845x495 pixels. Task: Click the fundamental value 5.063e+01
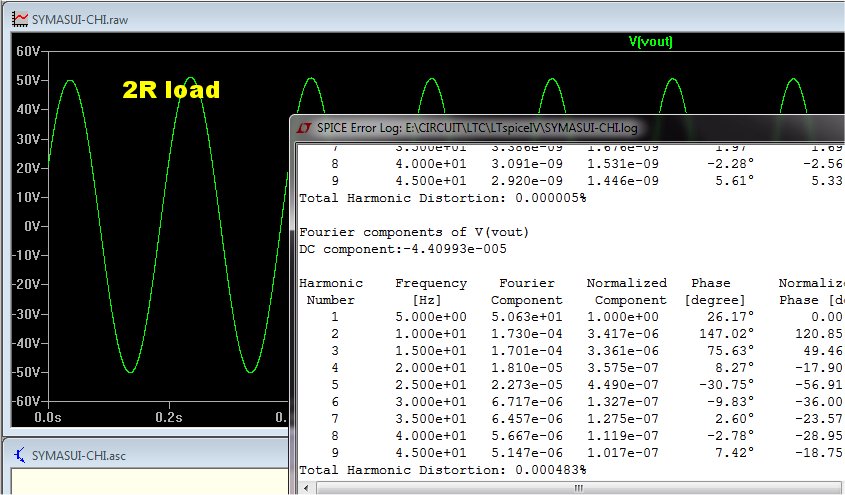(x=527, y=317)
